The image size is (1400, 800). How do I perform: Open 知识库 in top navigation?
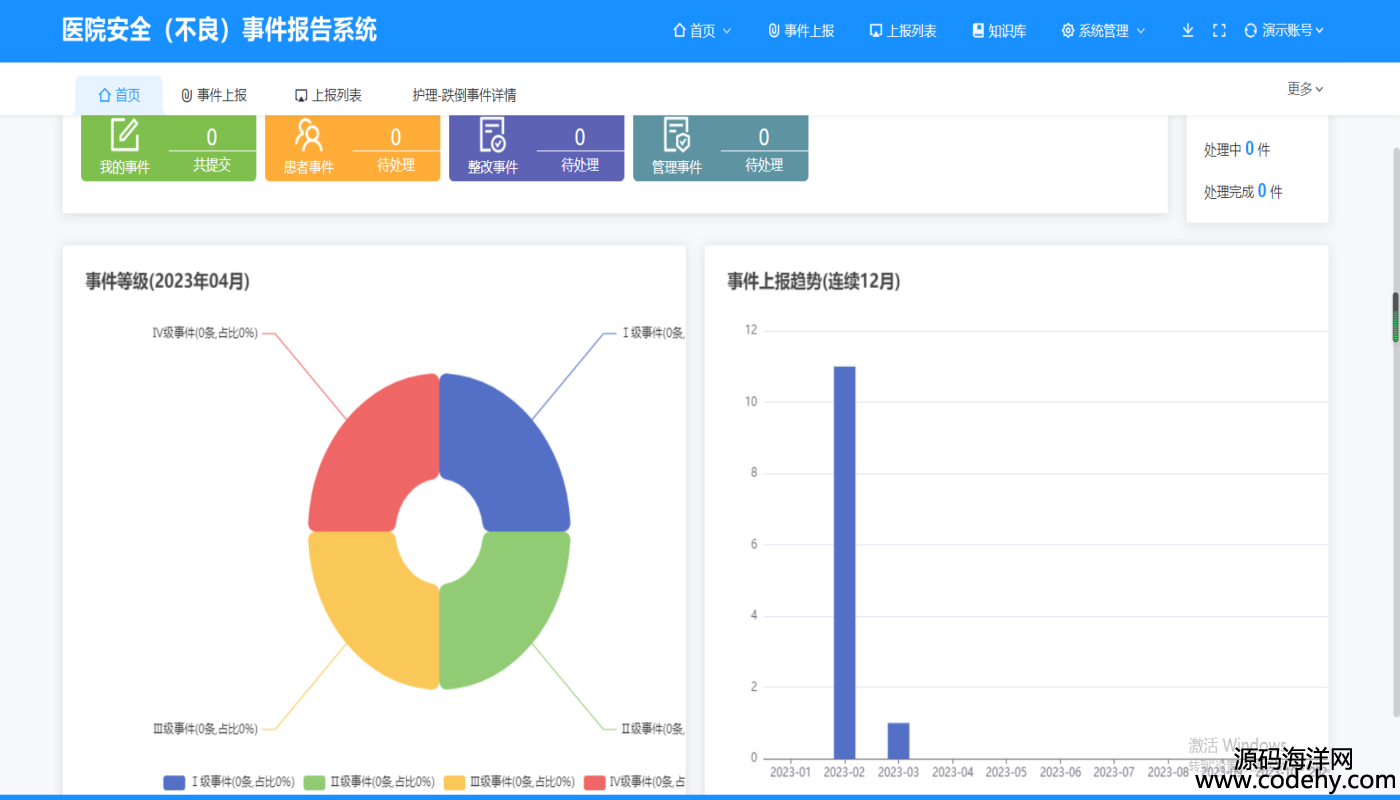[x=999, y=31]
